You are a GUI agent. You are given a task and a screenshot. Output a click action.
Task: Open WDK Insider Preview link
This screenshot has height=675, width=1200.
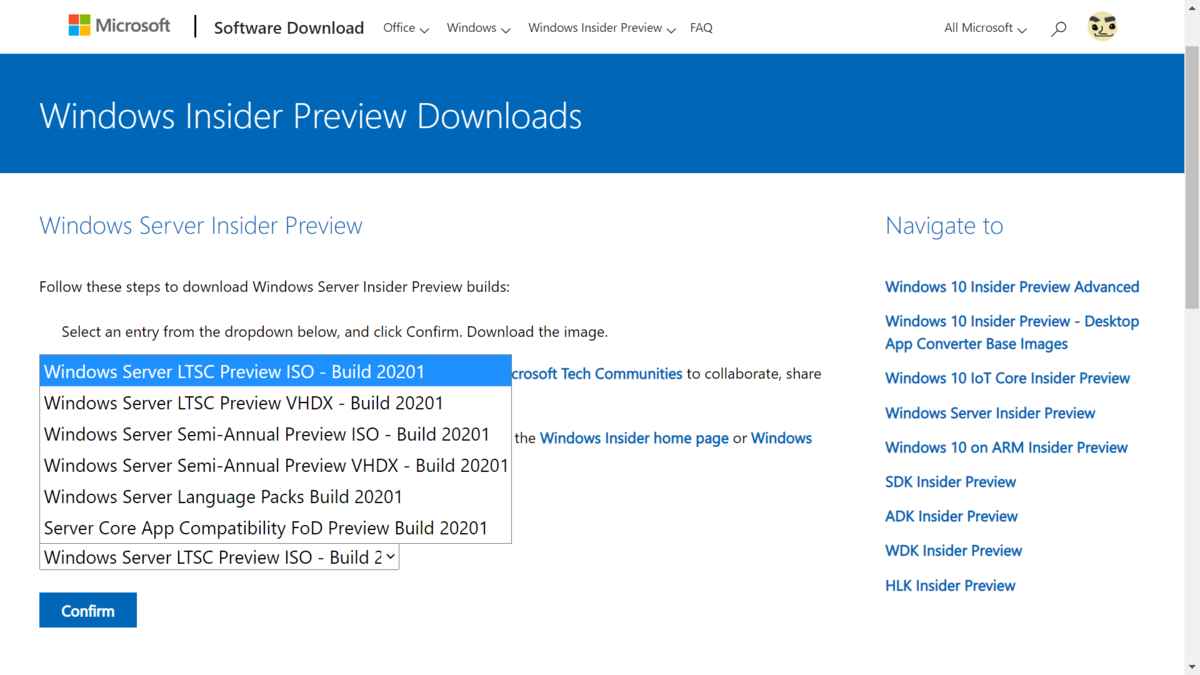953,551
